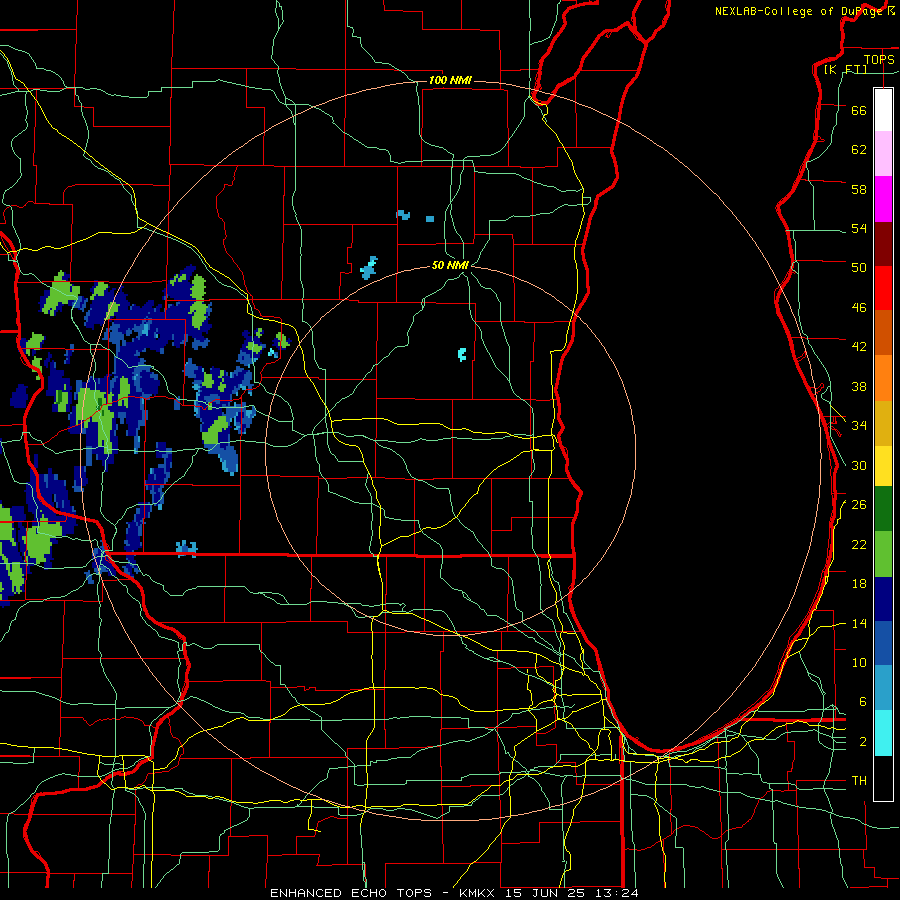Click the 18 legend value
Screen dimensions: 900x900
859,584
